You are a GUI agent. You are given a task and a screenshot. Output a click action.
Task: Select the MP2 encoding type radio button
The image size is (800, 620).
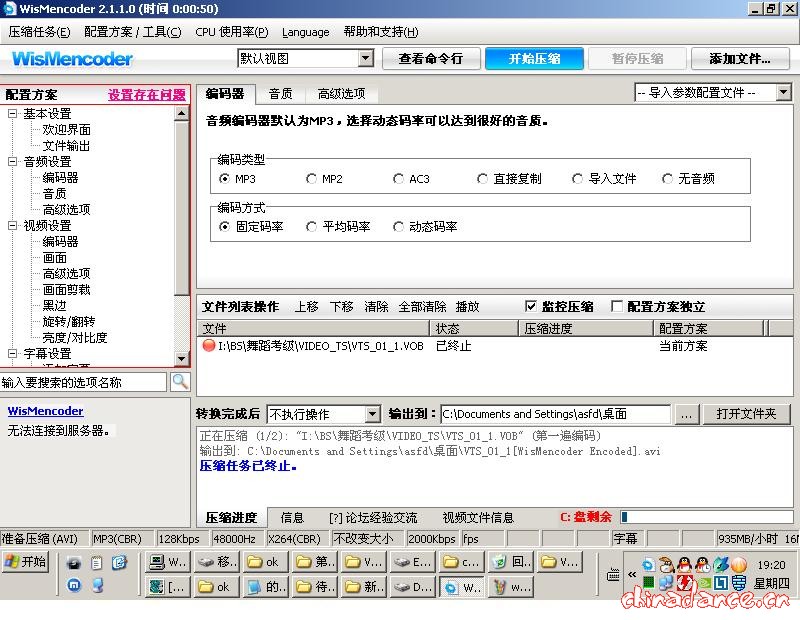click(x=312, y=179)
